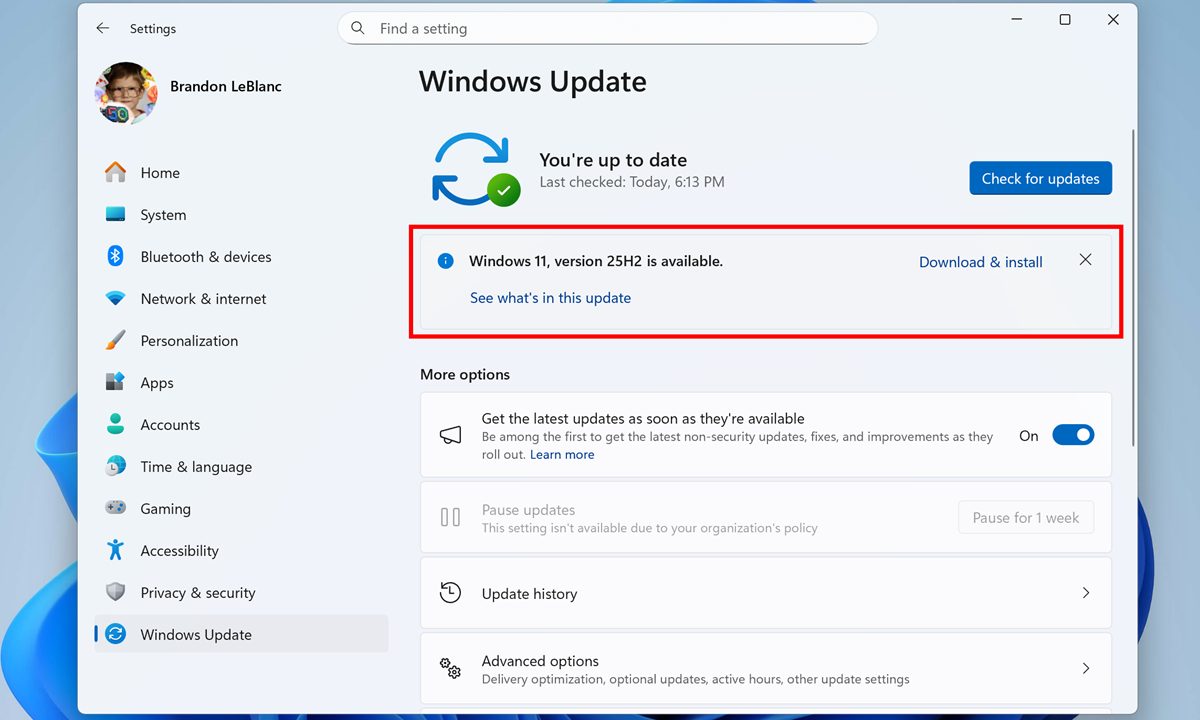Open the See what's in this update link
The image size is (1200, 720).
[x=550, y=297]
